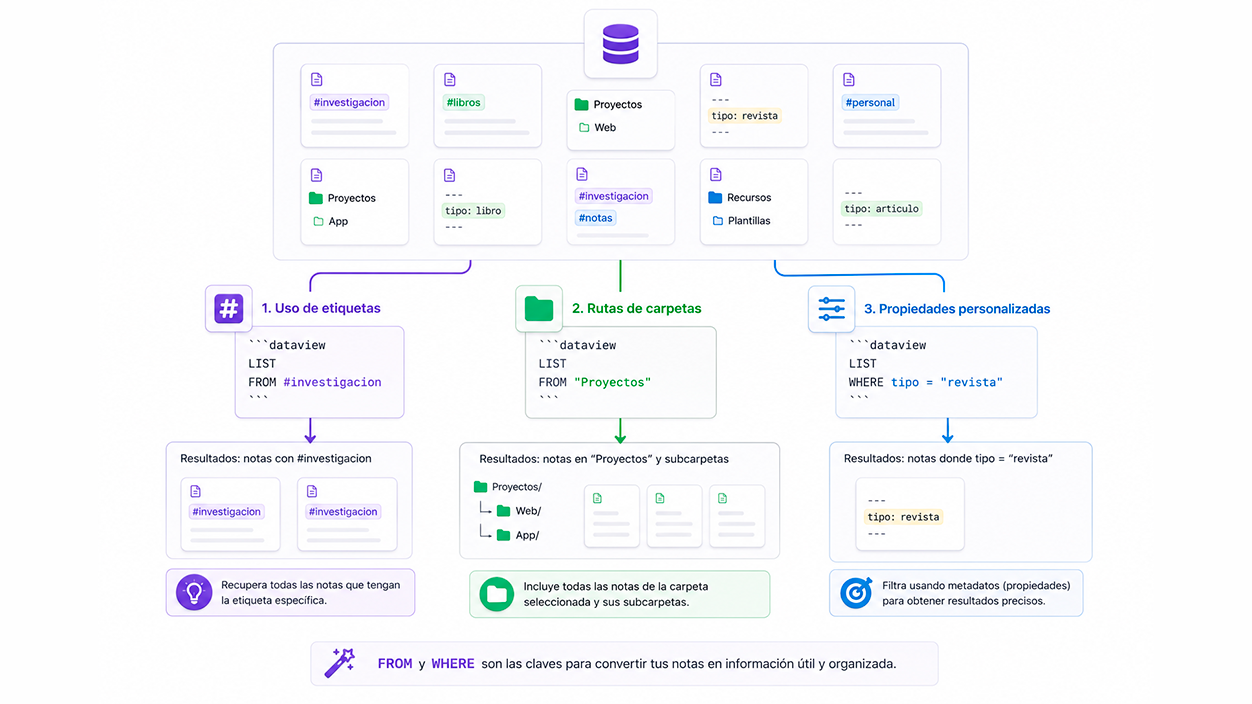Click the document icon above the #personal tag

click(x=849, y=80)
